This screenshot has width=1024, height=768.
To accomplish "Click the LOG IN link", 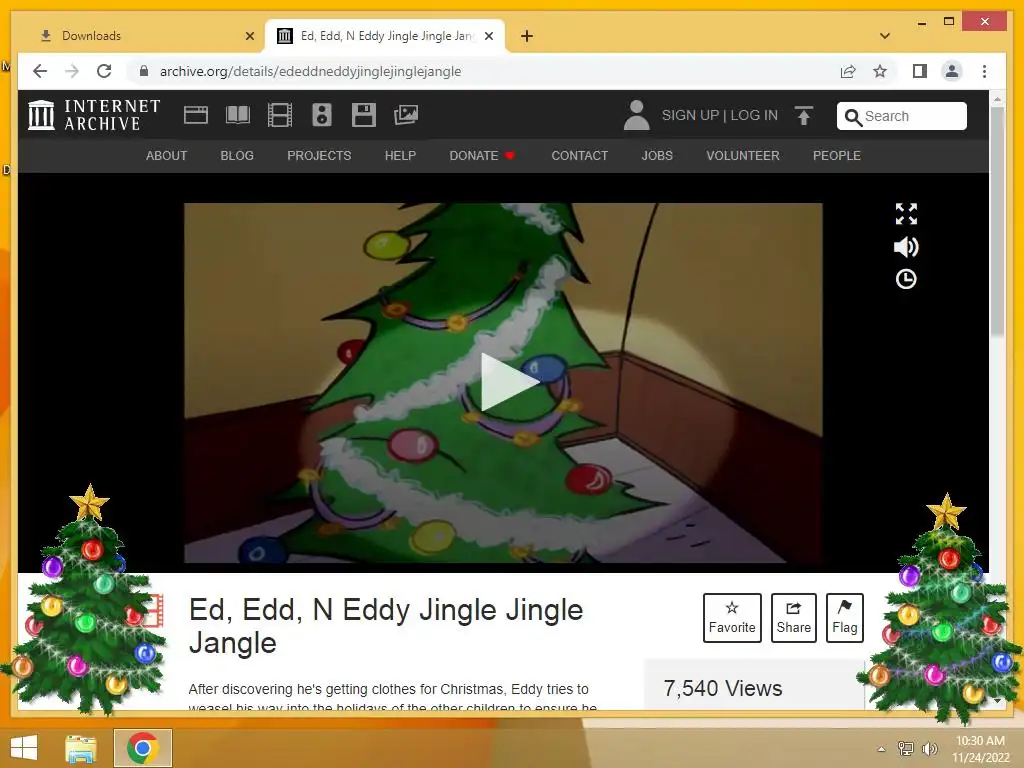I will tap(754, 116).
